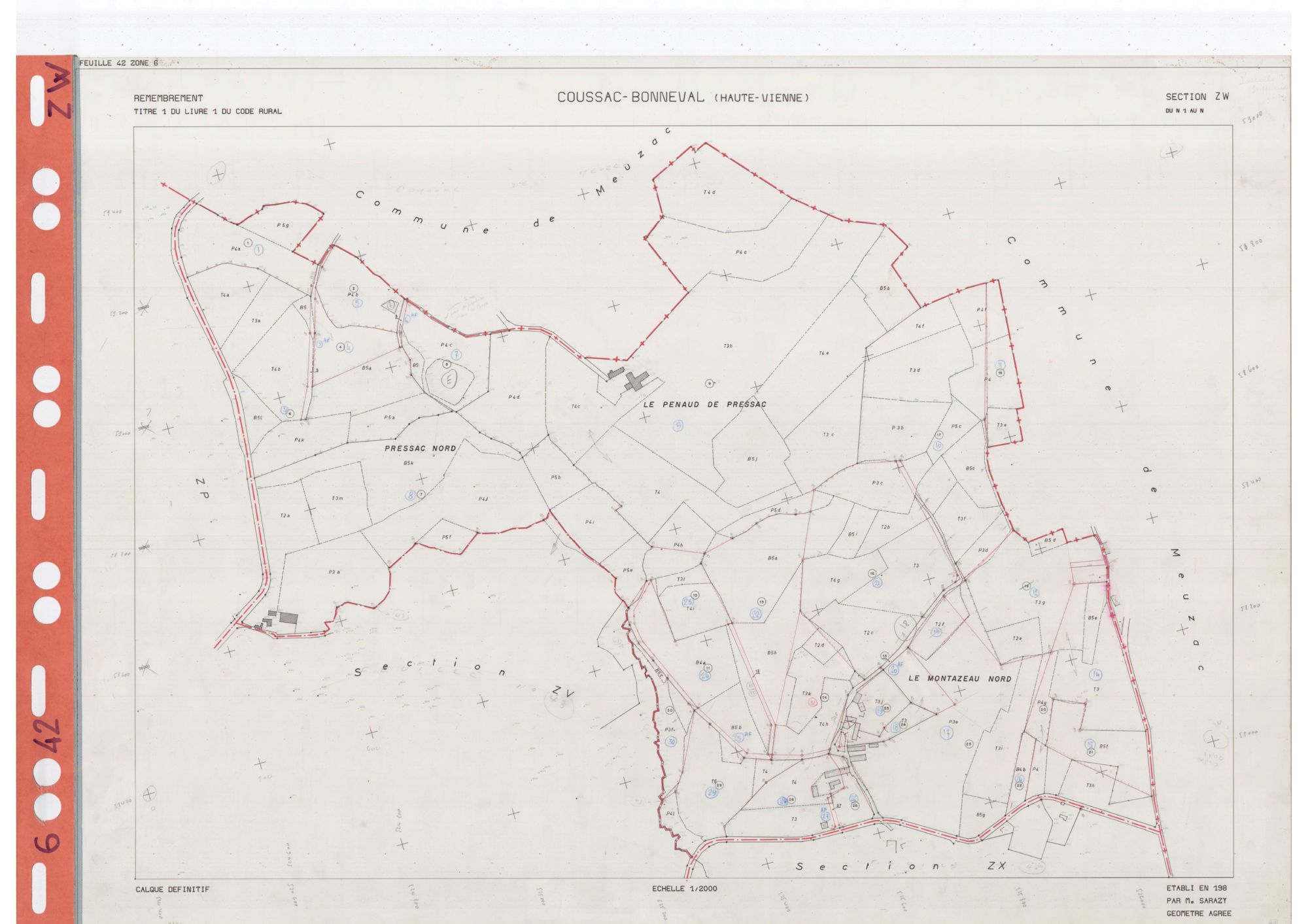Click parcel label 'T3d'

(914, 371)
